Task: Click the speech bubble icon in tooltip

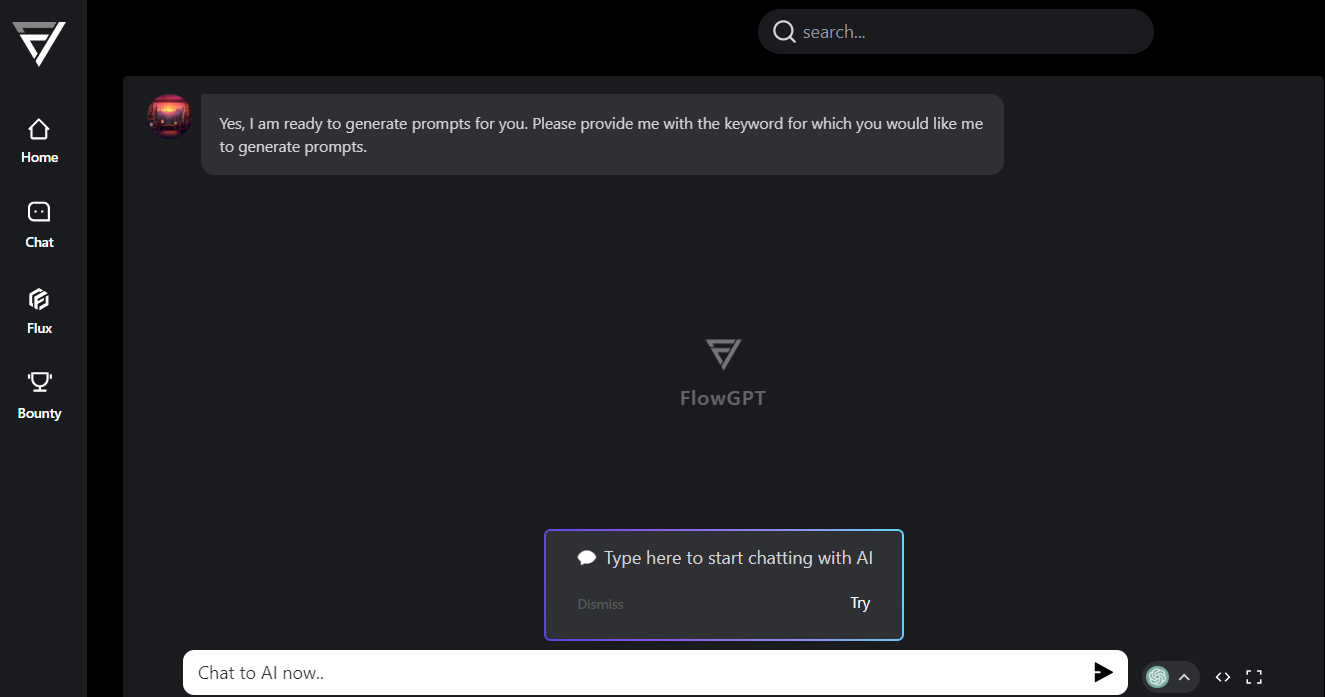Action: click(x=587, y=558)
